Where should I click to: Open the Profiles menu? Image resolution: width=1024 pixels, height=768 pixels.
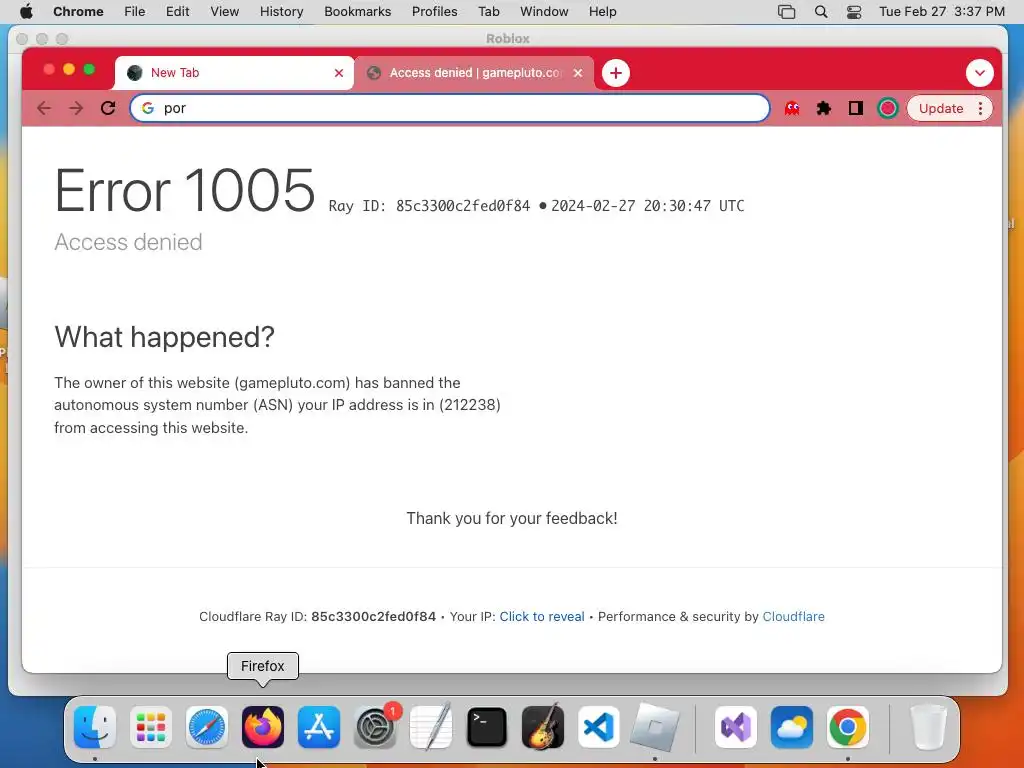[434, 12]
